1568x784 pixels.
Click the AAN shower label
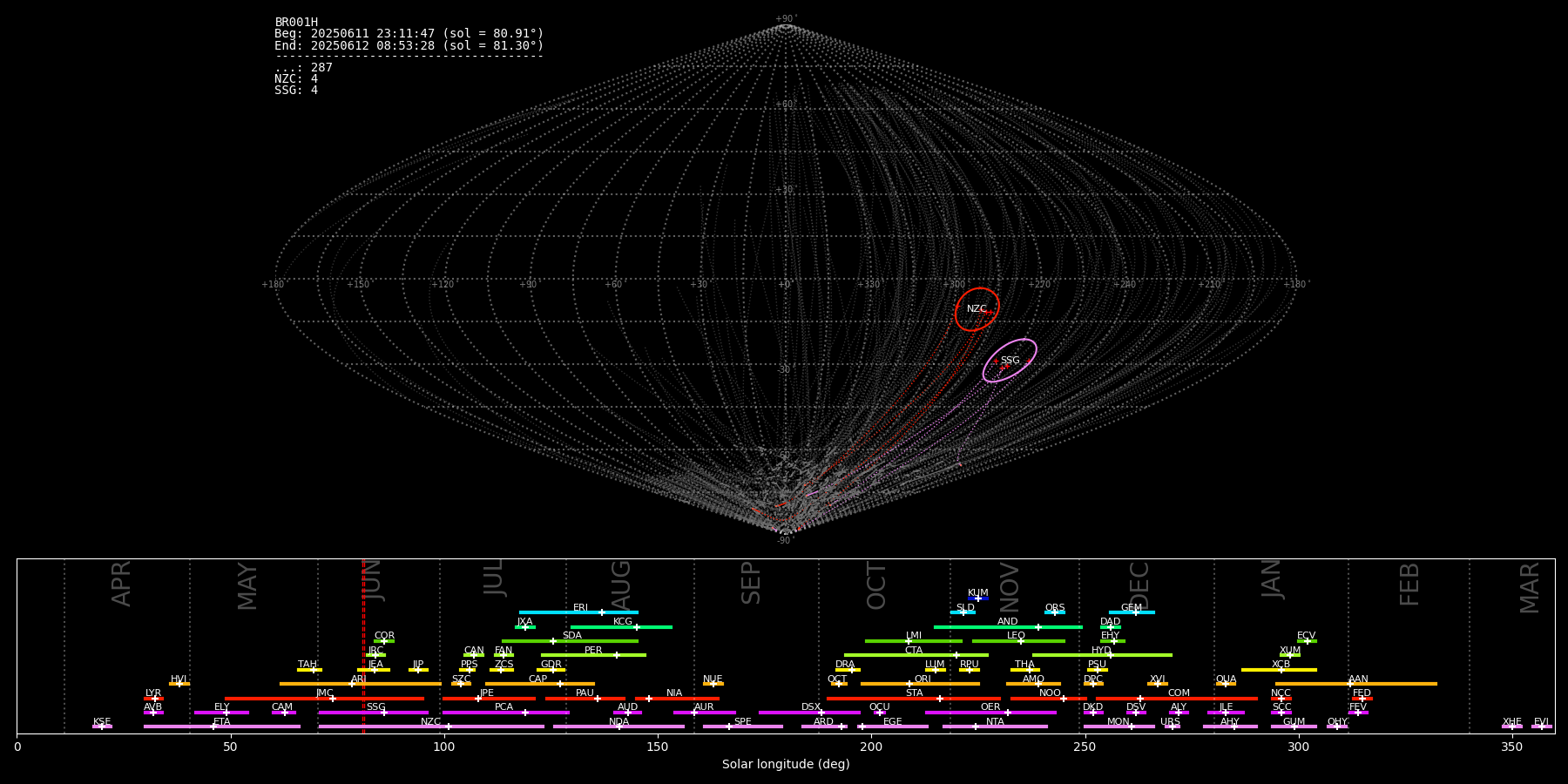[x=1358, y=679]
